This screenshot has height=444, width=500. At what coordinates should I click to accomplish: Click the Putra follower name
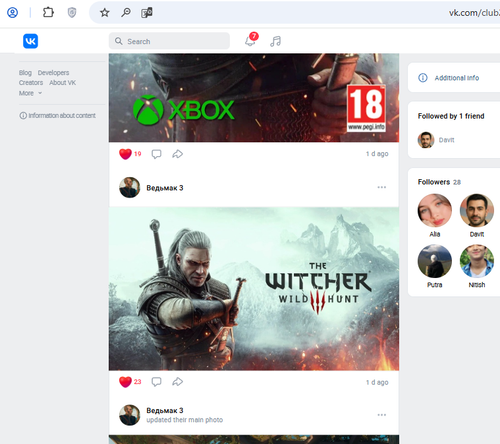tap(435, 285)
